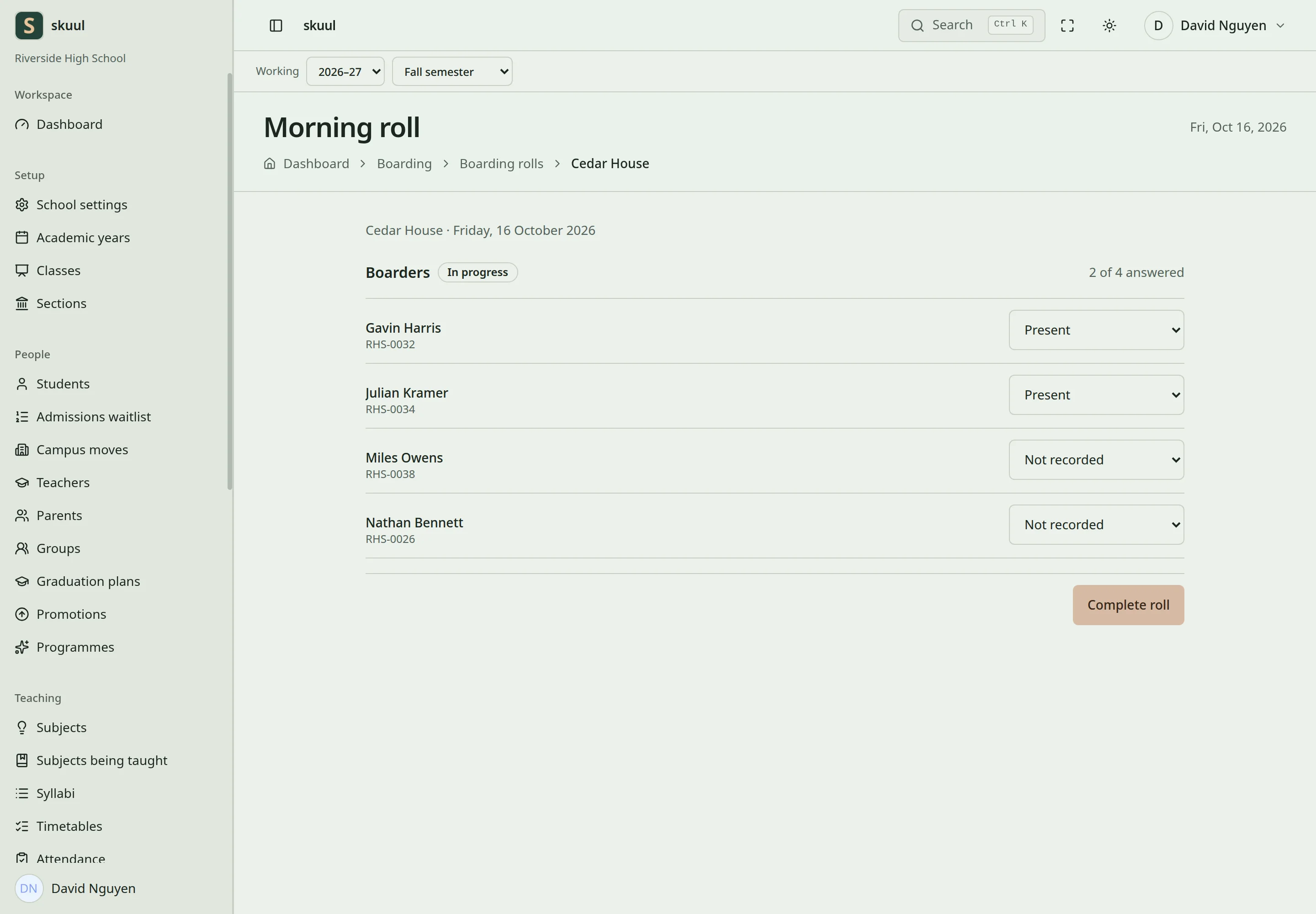Open the Fall semester dropdown

point(452,72)
